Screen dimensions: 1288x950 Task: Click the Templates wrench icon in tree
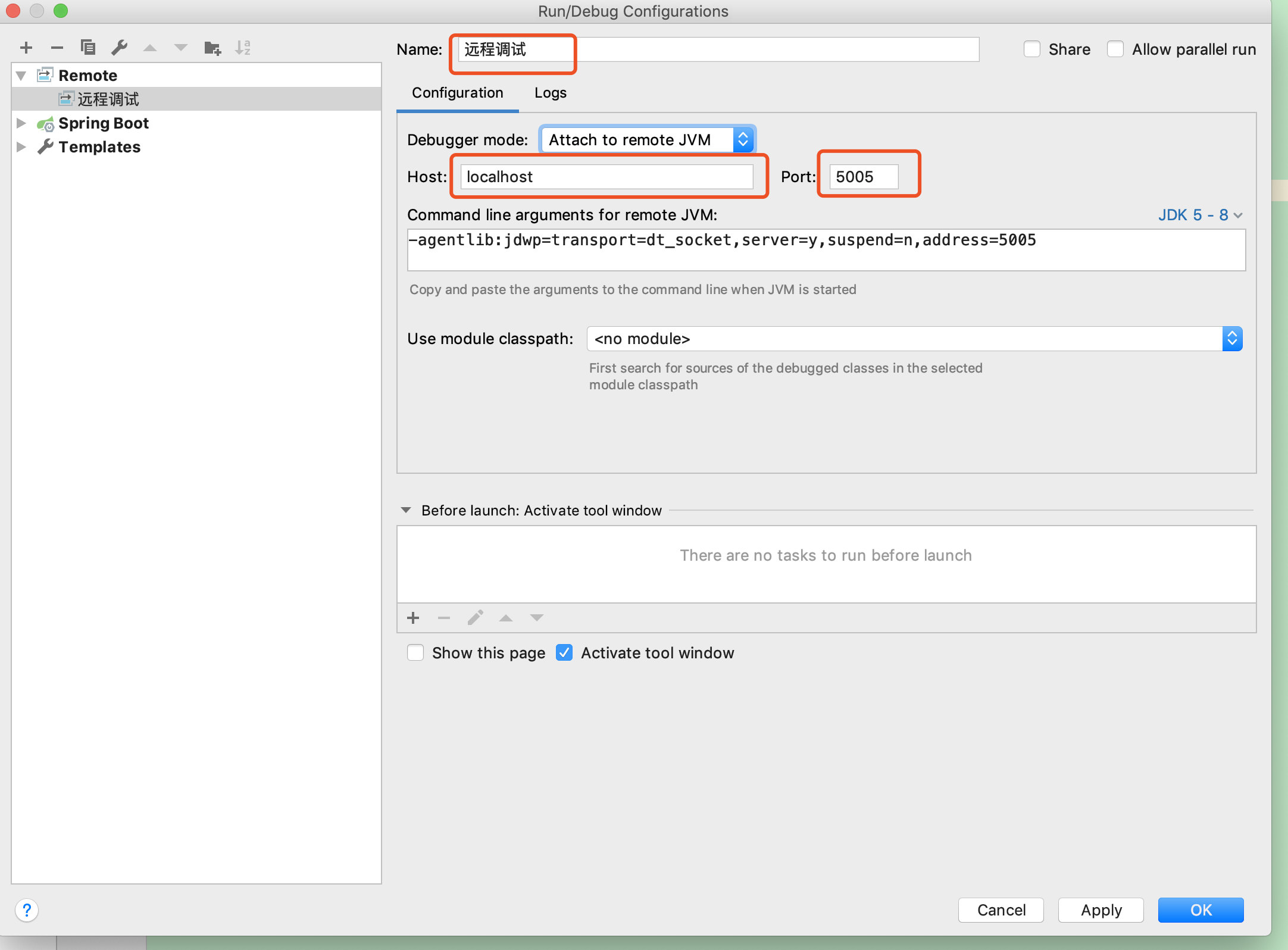point(45,146)
